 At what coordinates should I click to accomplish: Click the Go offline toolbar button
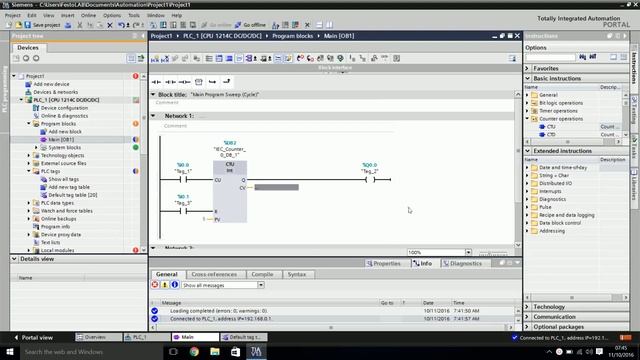point(250,25)
